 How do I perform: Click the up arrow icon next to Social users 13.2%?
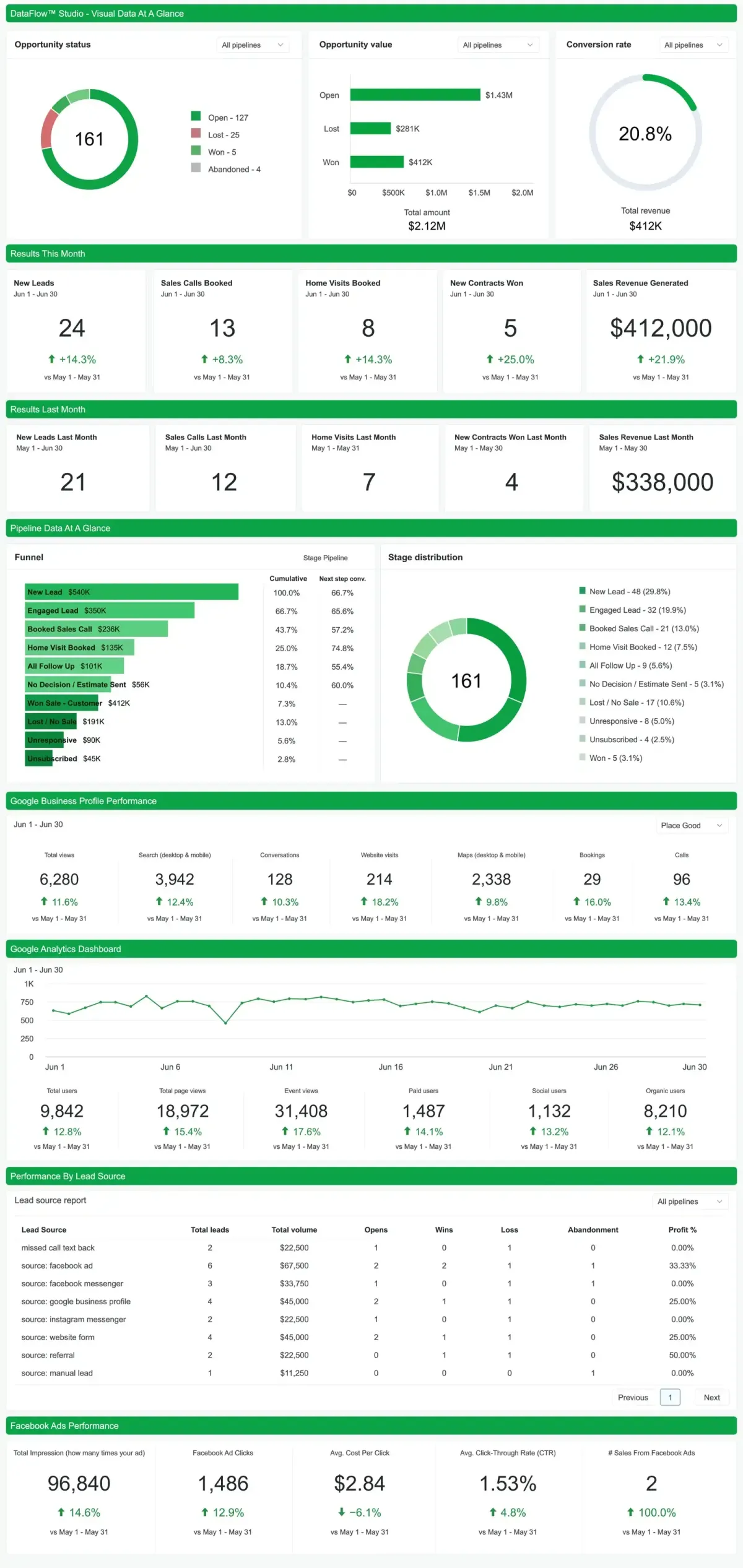(x=533, y=1131)
